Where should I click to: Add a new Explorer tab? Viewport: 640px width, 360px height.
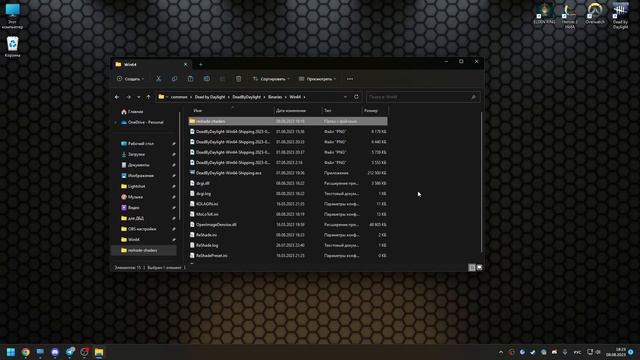click(200, 64)
